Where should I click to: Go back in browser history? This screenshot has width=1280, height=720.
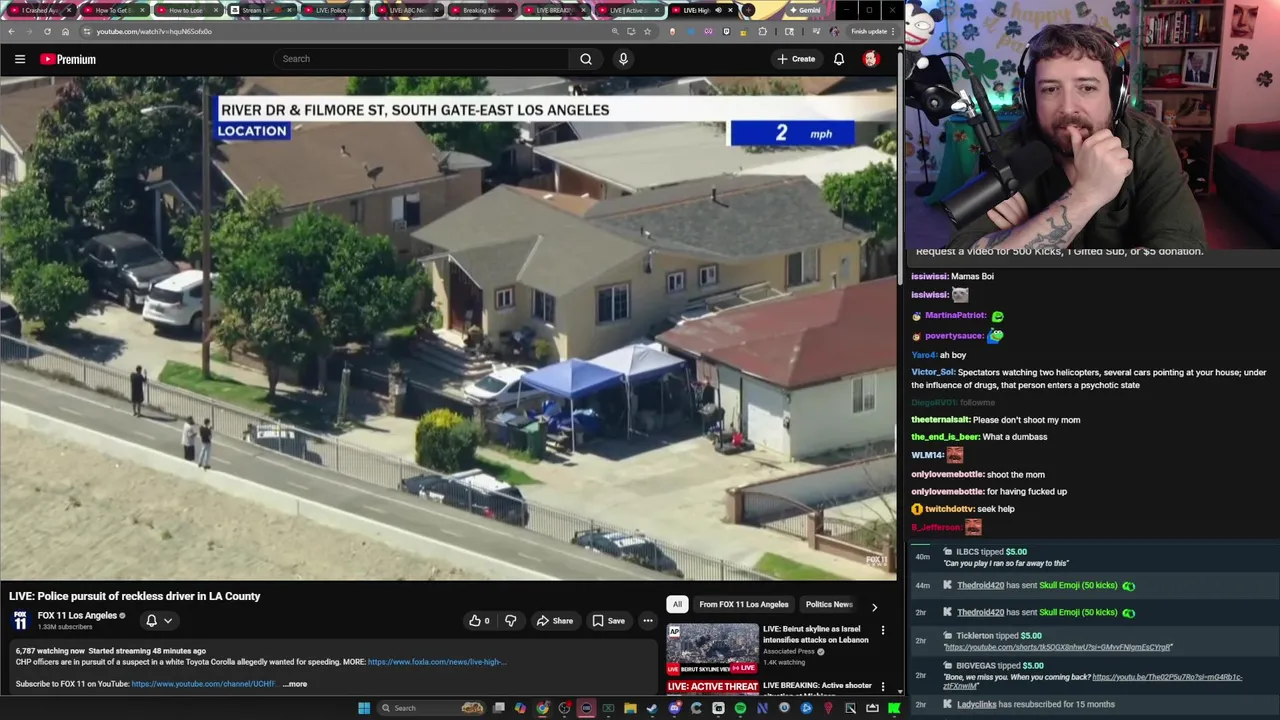[11, 31]
